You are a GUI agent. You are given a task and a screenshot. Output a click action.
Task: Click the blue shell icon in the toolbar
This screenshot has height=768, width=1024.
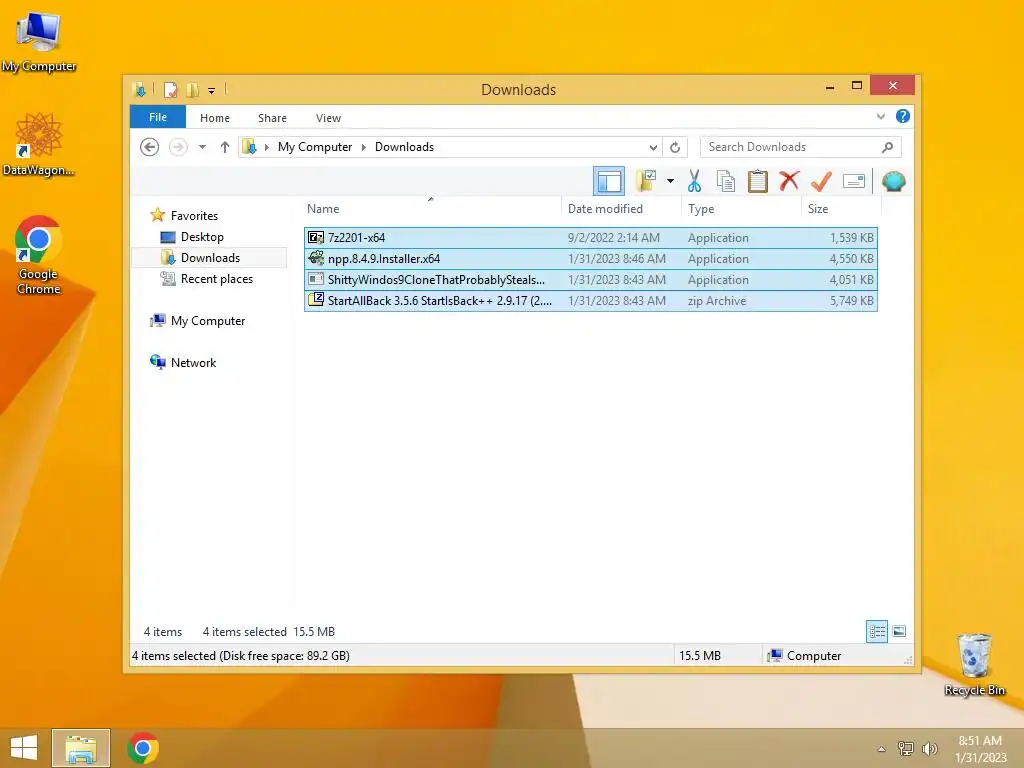click(893, 181)
